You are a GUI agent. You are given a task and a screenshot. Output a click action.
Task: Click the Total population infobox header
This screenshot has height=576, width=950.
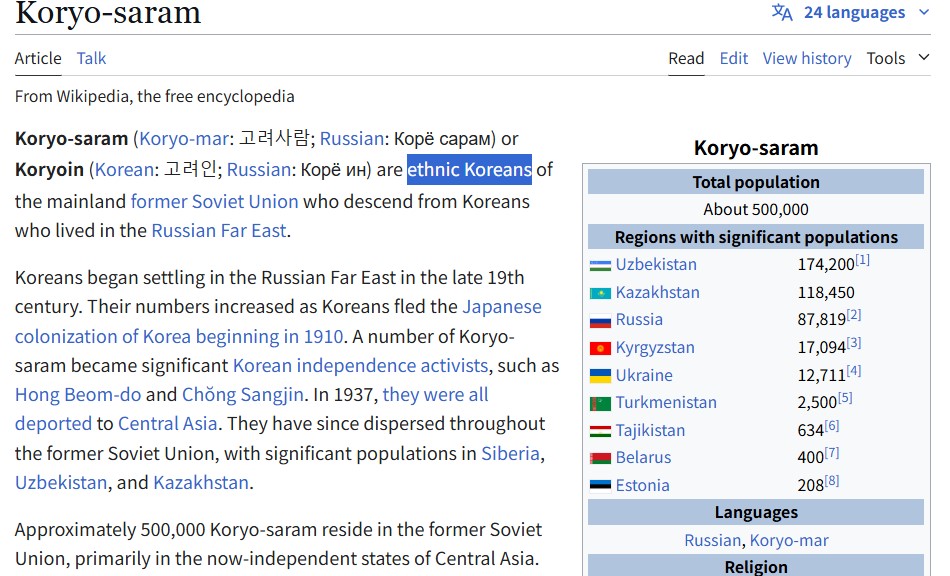click(756, 182)
